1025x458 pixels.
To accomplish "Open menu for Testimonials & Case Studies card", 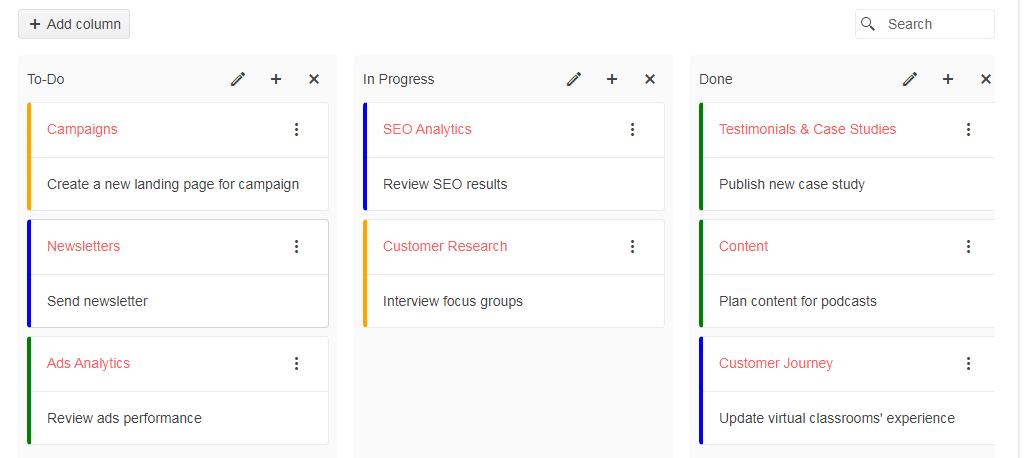I will click(968, 129).
